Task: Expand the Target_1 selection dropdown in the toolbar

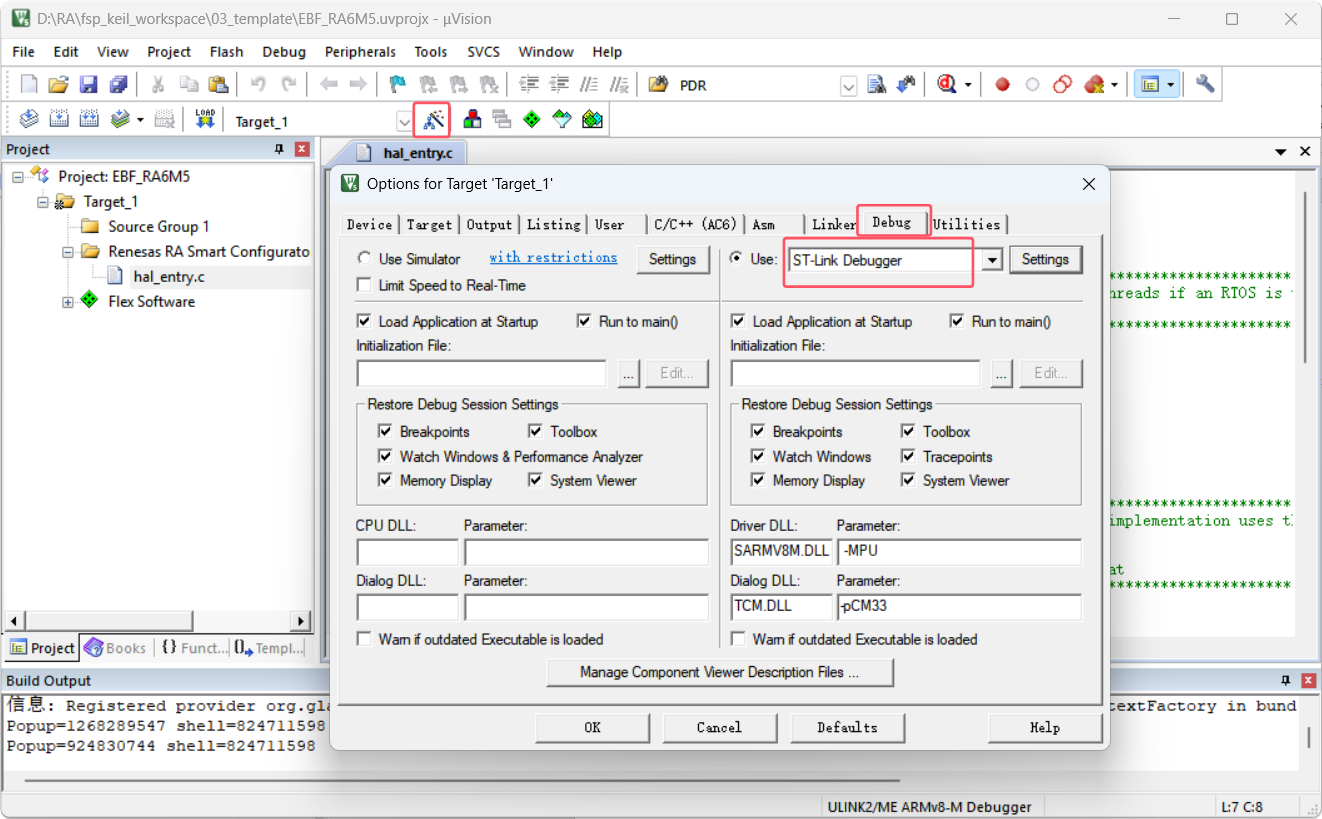Action: pyautogui.click(x=404, y=121)
